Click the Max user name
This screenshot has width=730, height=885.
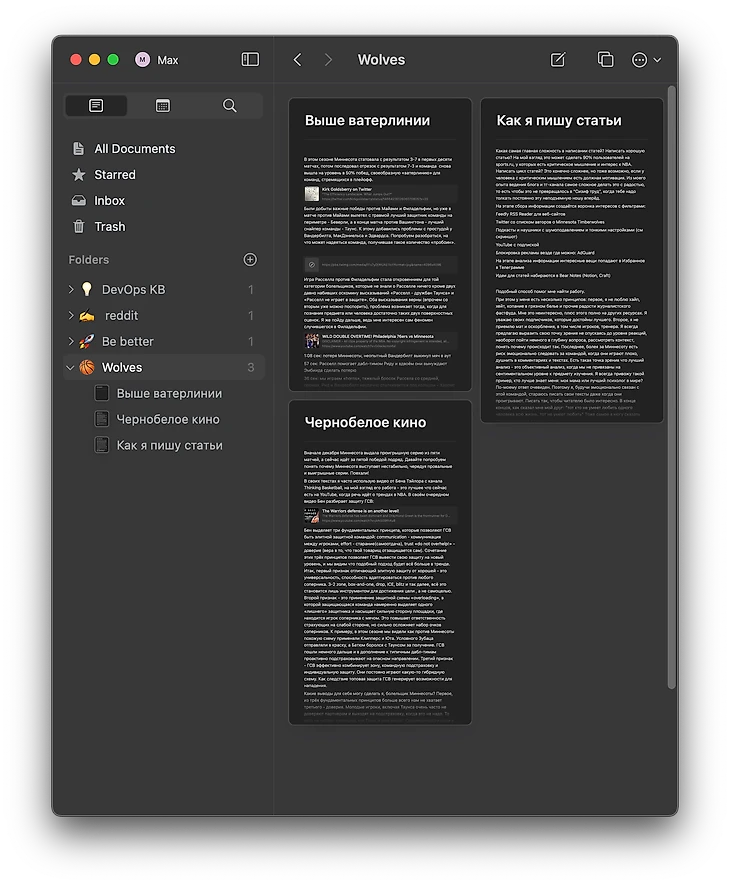tap(168, 60)
